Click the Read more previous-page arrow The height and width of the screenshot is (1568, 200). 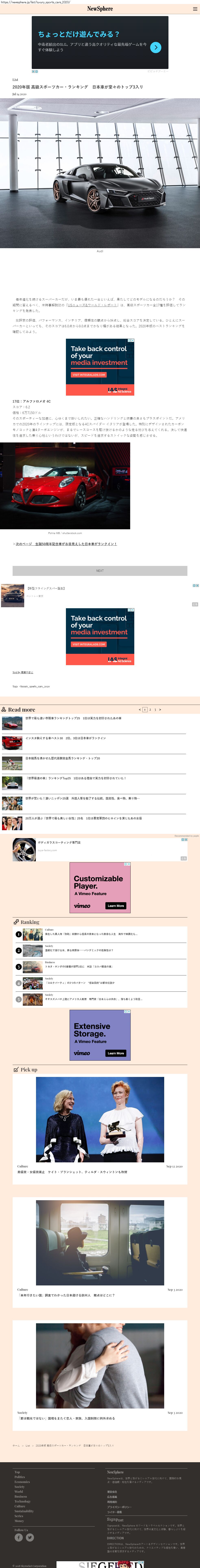140,710
